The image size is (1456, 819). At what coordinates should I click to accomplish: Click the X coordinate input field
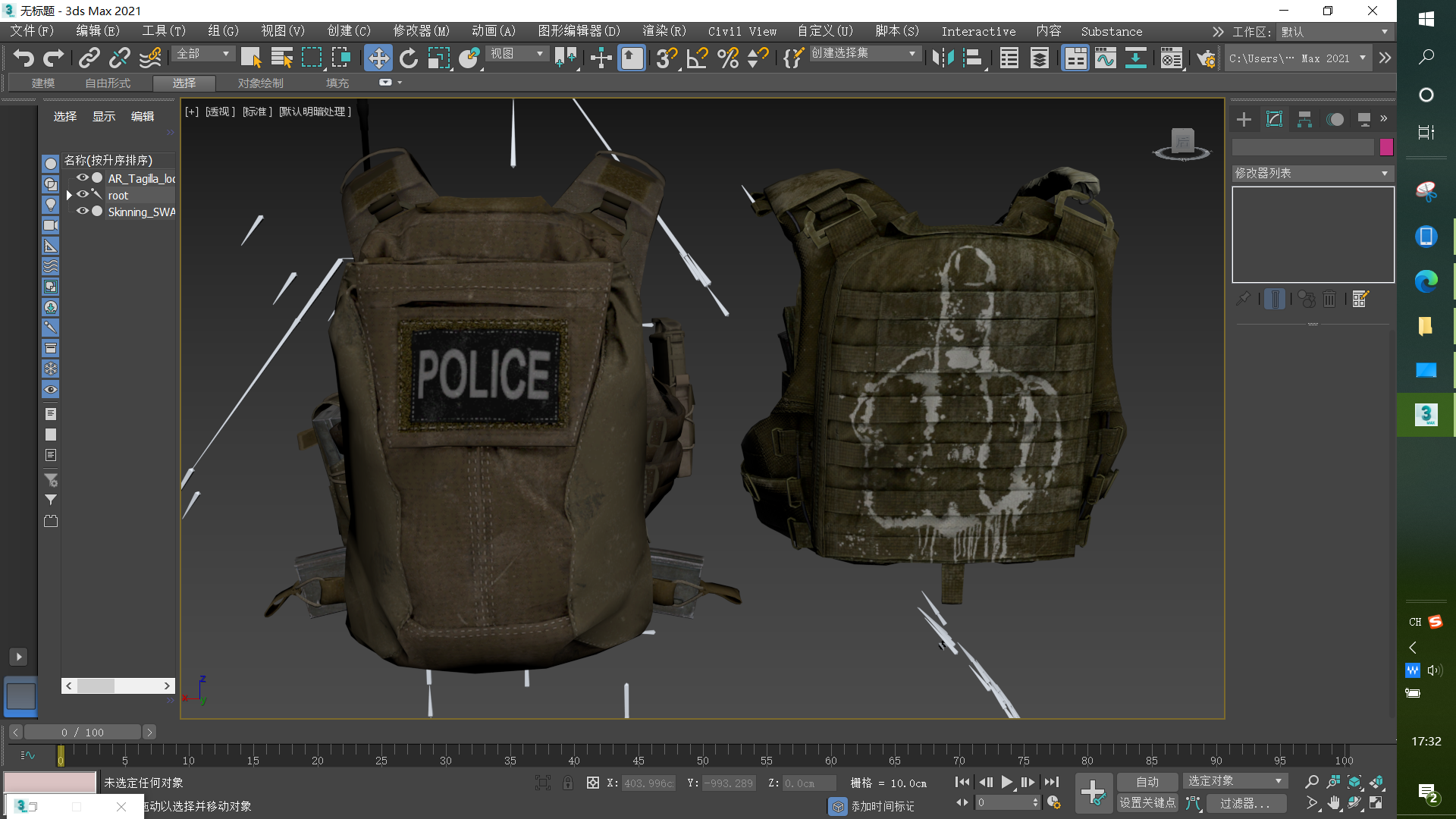648,783
